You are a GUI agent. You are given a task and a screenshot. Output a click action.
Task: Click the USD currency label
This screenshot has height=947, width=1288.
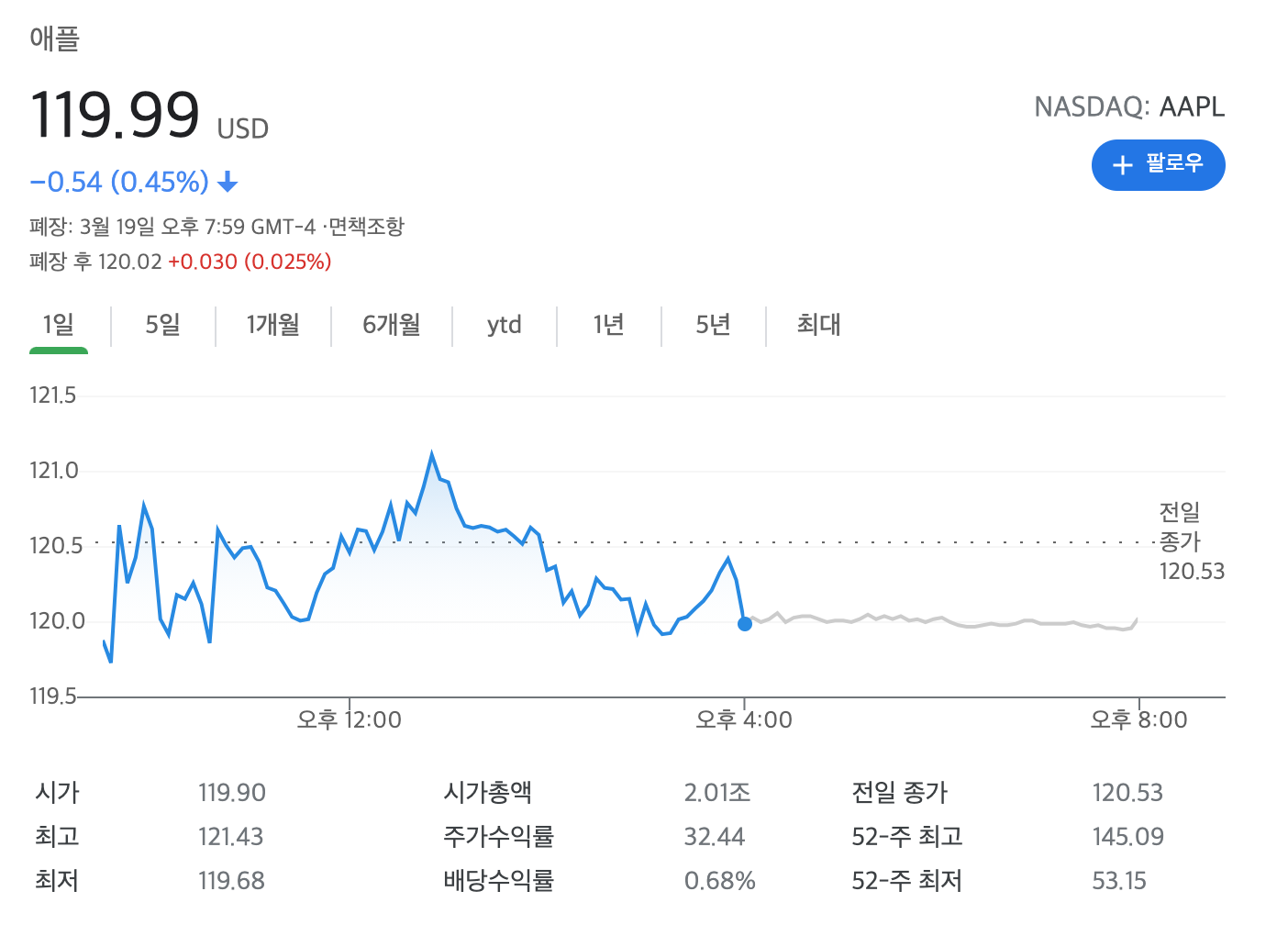pos(243,129)
